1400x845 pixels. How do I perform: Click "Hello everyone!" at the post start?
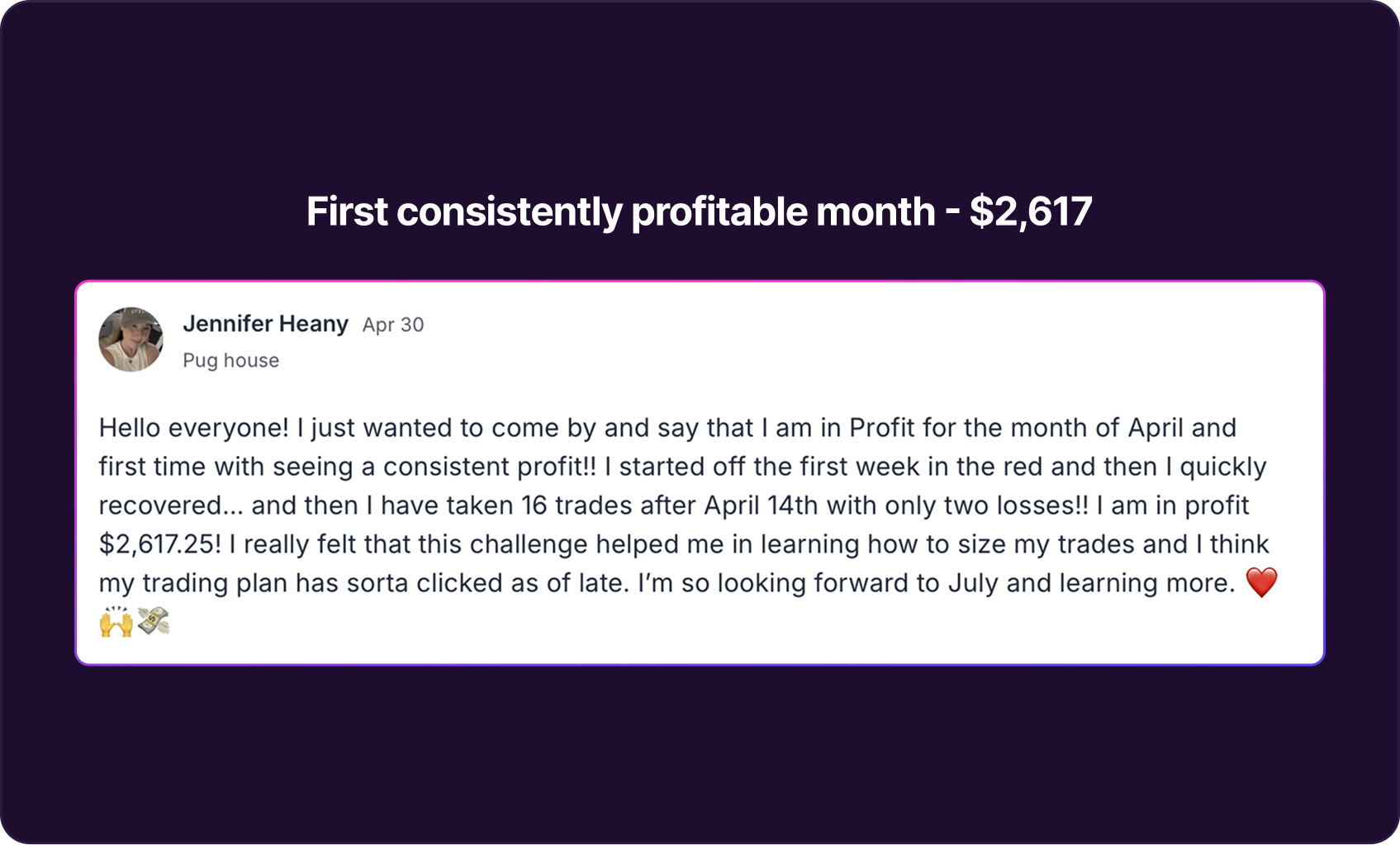194,428
